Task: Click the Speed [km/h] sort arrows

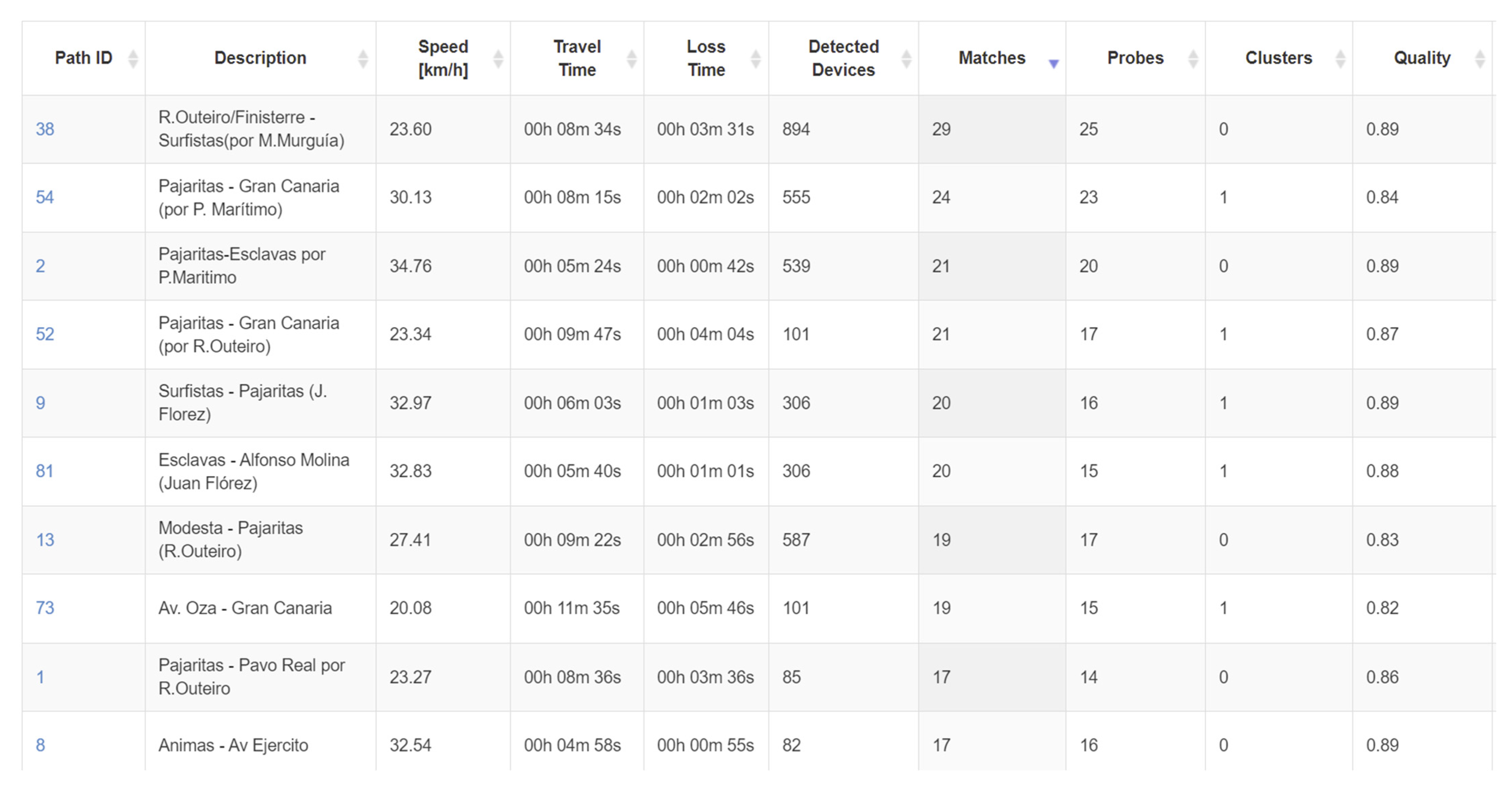Action: click(x=498, y=59)
